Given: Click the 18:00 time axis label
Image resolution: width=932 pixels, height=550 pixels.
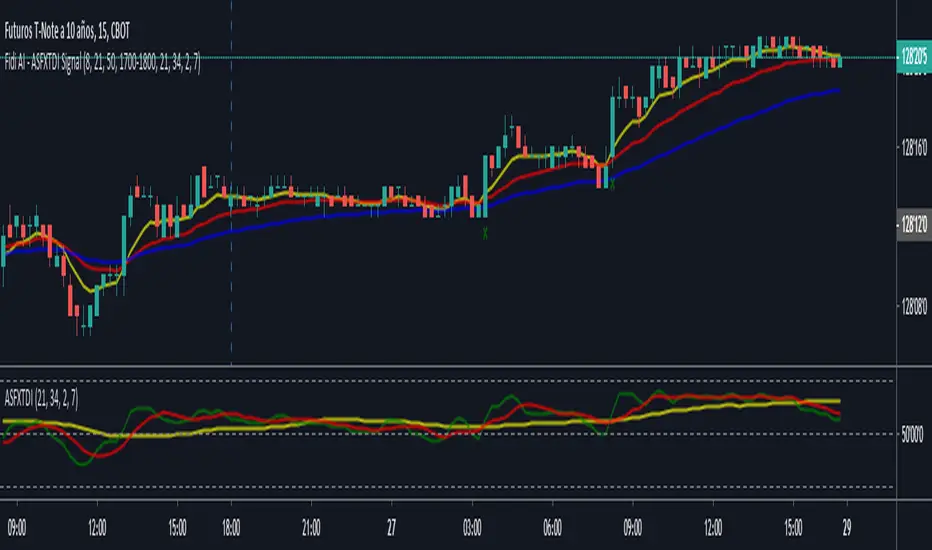Looking at the screenshot, I should pos(231,527).
